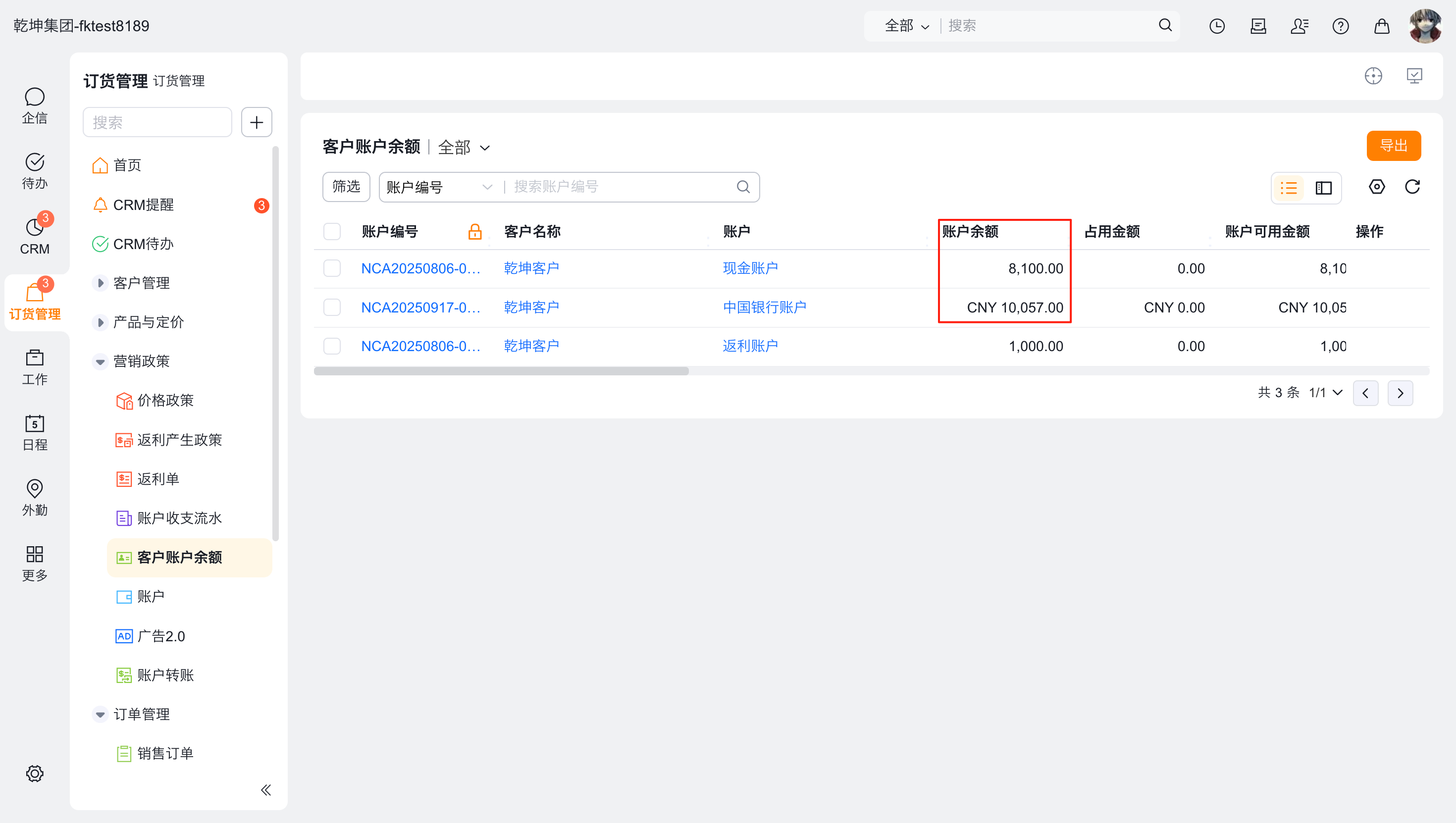Click the plus icon beside sidebar search

coord(257,122)
